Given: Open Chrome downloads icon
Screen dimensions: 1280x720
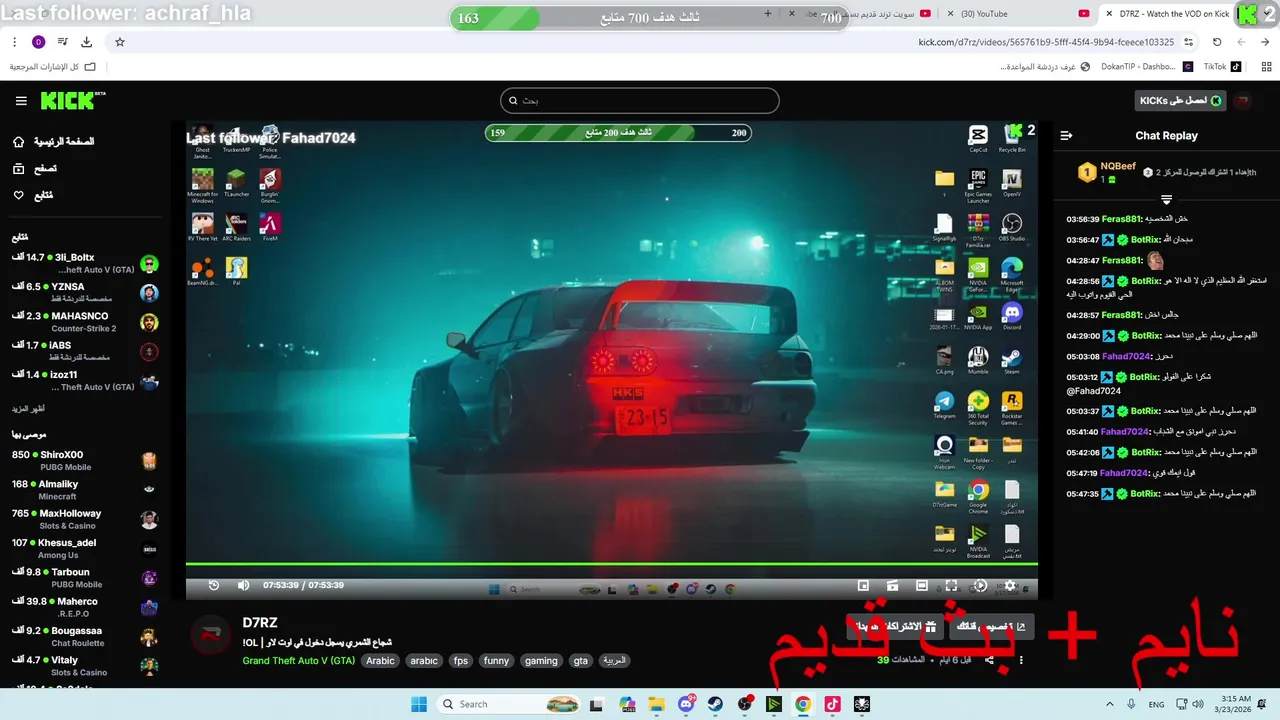Looking at the screenshot, I should tap(87, 42).
